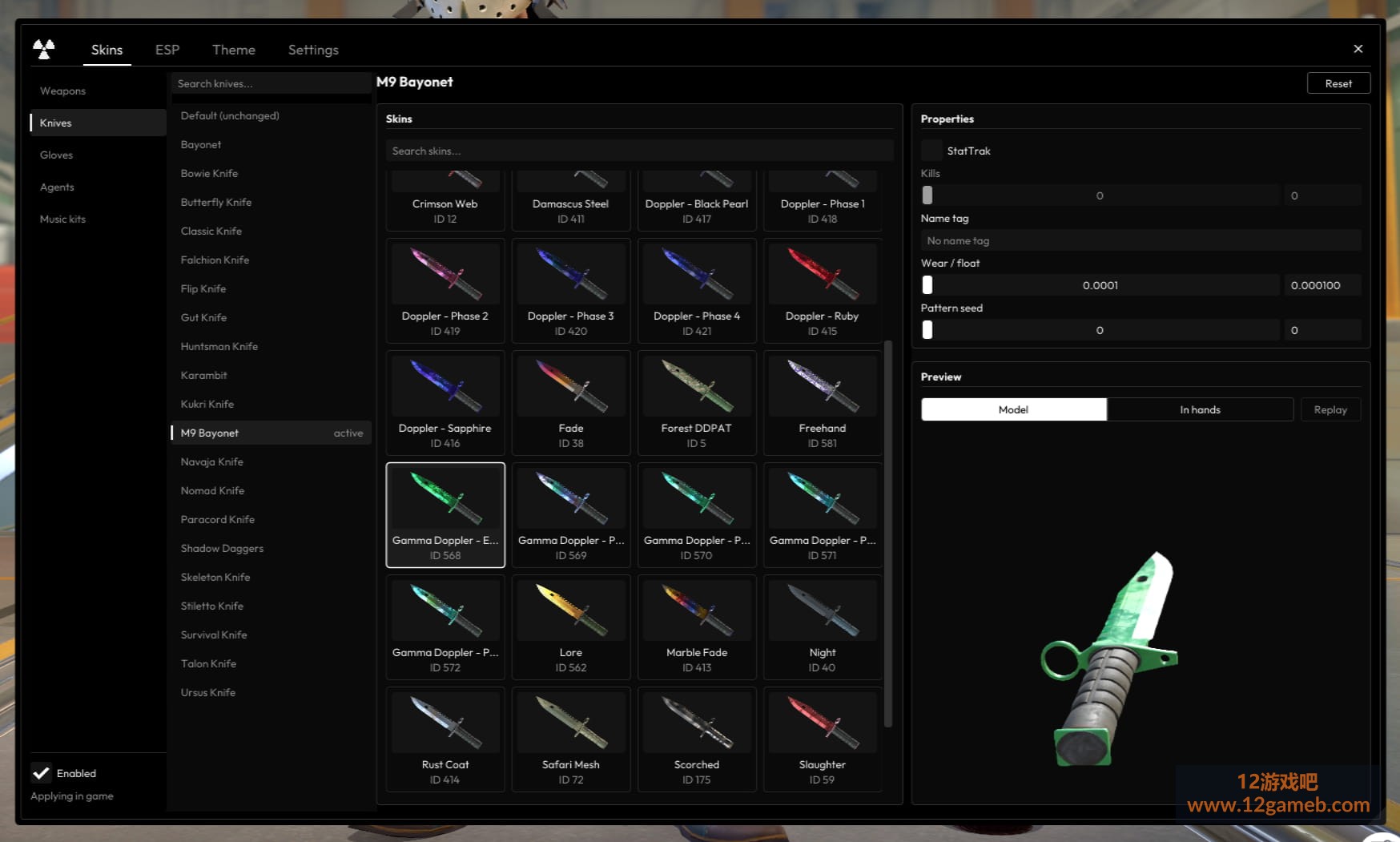Open the Music kits category
Viewport: 1400px width, 842px height.
pos(98,219)
